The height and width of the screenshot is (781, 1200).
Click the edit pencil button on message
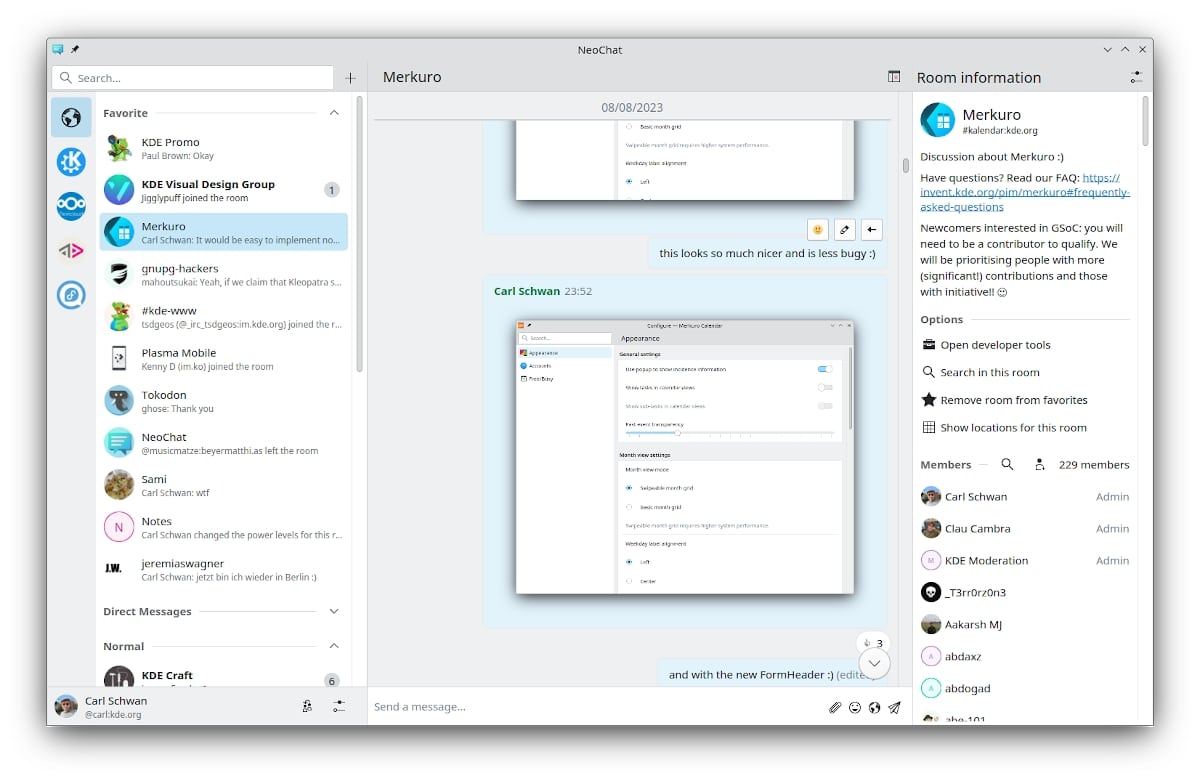click(x=845, y=230)
